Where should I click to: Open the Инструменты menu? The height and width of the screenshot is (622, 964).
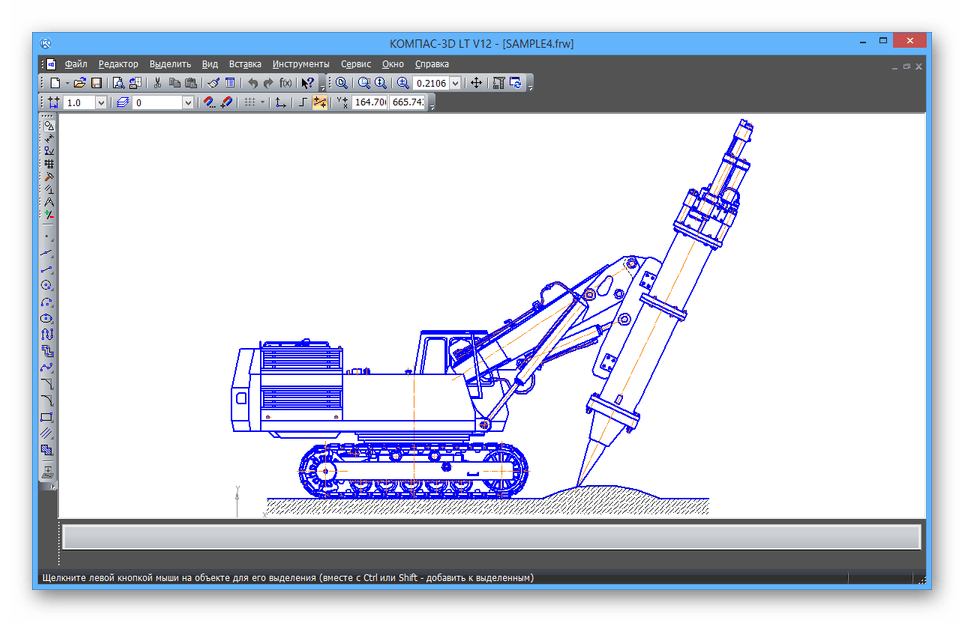(x=300, y=64)
